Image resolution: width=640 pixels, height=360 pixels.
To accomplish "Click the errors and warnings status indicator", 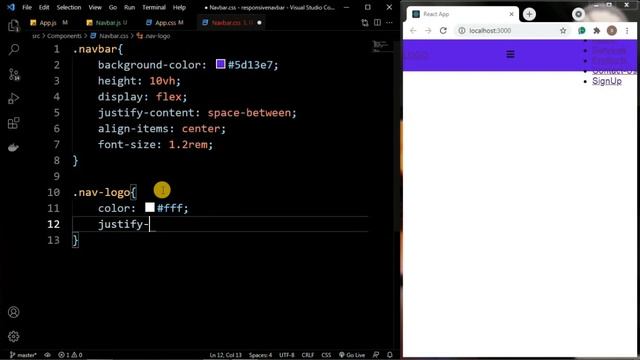I will coord(70,355).
